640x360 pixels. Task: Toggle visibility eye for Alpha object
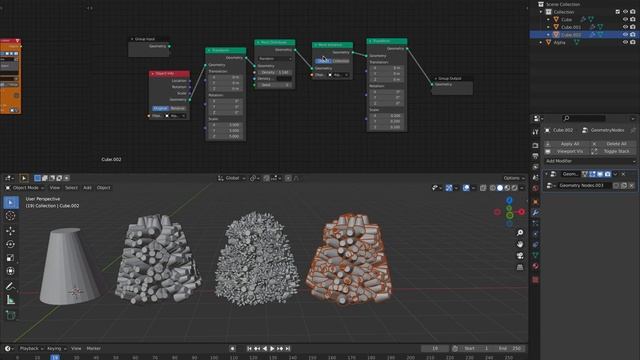click(625, 42)
